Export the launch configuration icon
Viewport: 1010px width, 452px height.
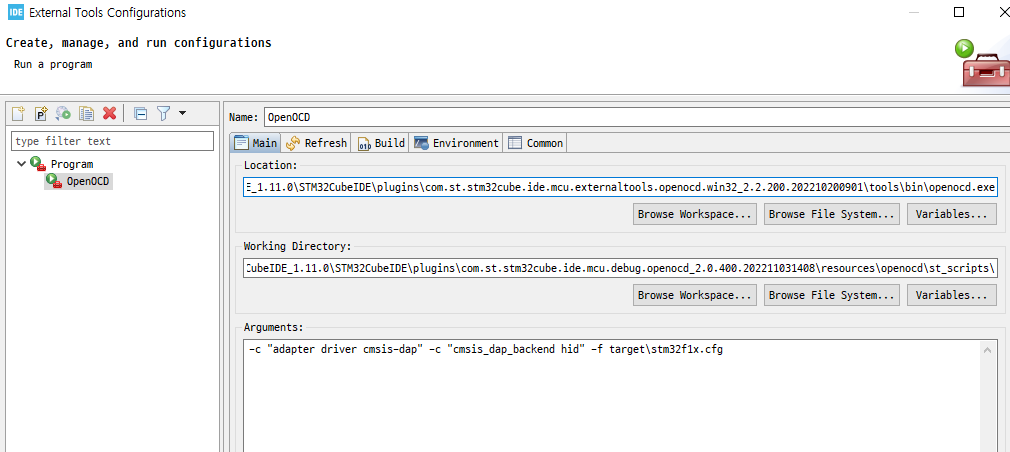click(63, 113)
